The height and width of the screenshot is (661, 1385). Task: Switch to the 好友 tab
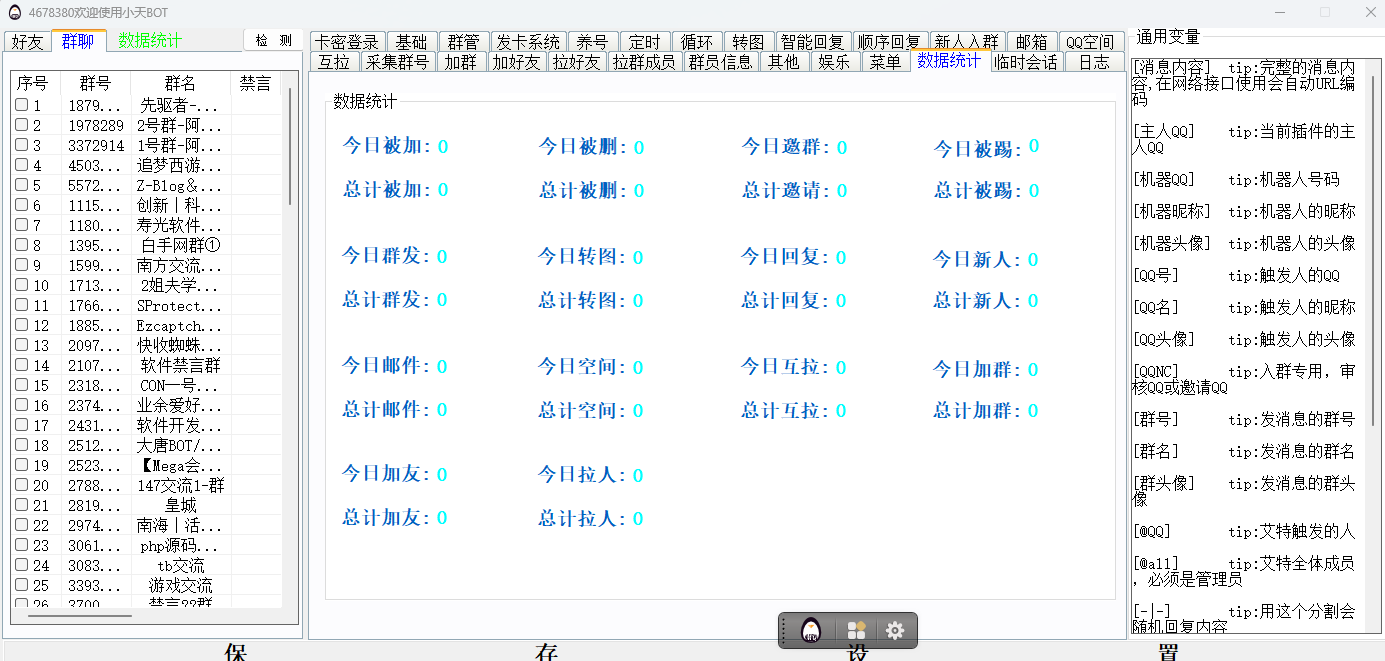click(27, 41)
